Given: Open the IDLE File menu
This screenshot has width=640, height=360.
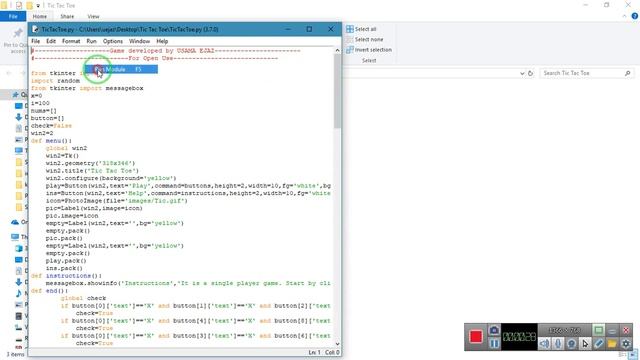Looking at the screenshot, I should [x=36, y=41].
